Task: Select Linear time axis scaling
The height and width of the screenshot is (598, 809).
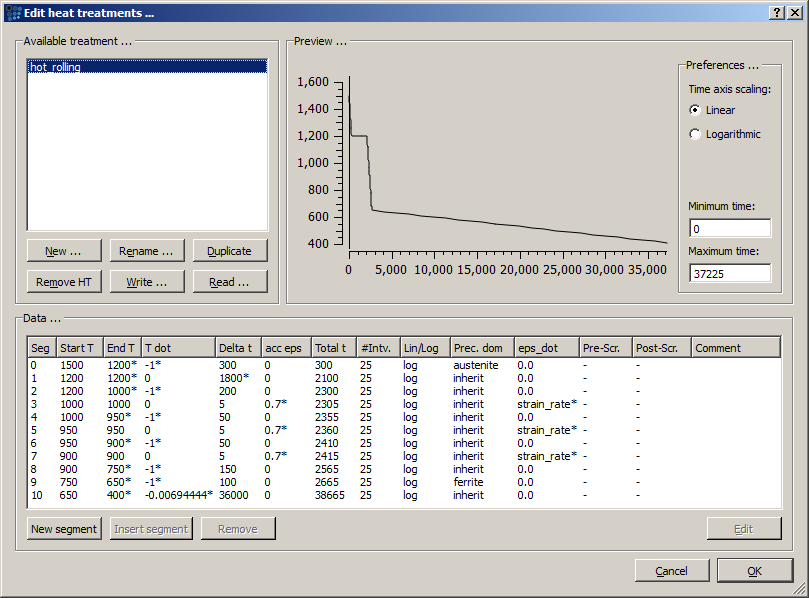Action: 695,110
